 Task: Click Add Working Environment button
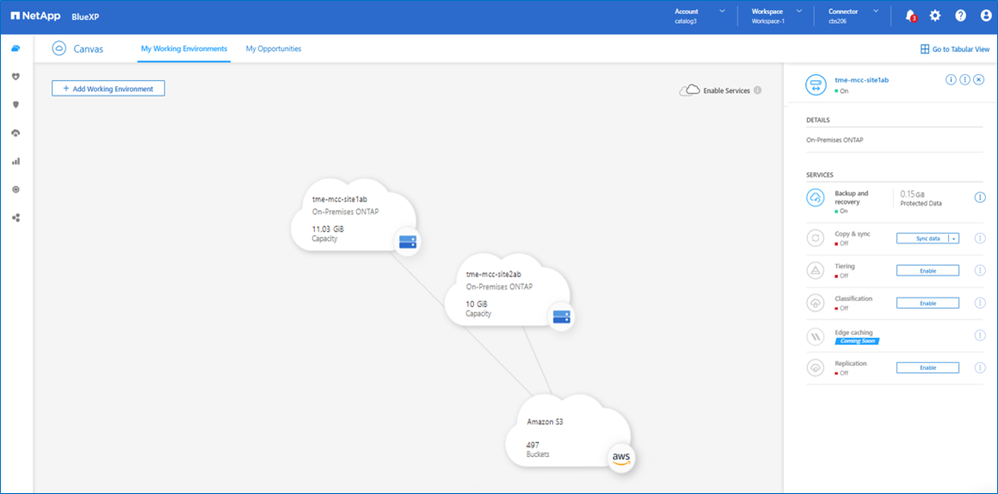108,88
